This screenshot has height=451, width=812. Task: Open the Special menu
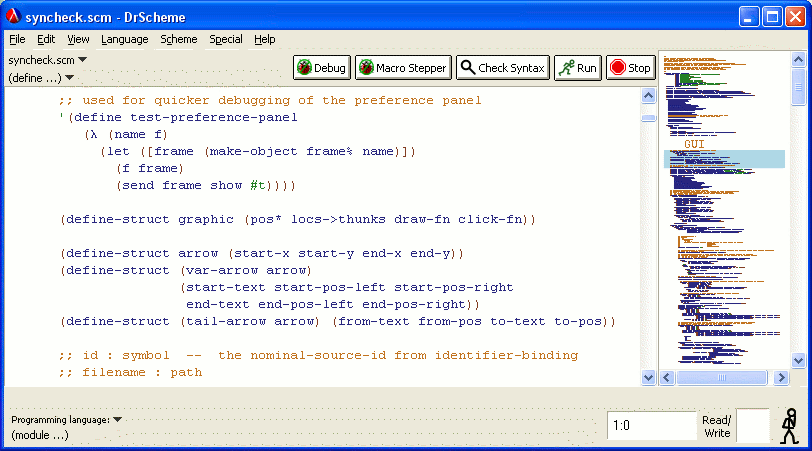coord(226,39)
